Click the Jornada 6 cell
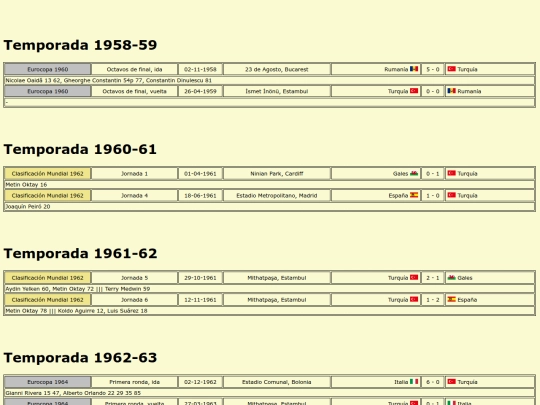The height and width of the screenshot is (405, 540). (x=134, y=300)
